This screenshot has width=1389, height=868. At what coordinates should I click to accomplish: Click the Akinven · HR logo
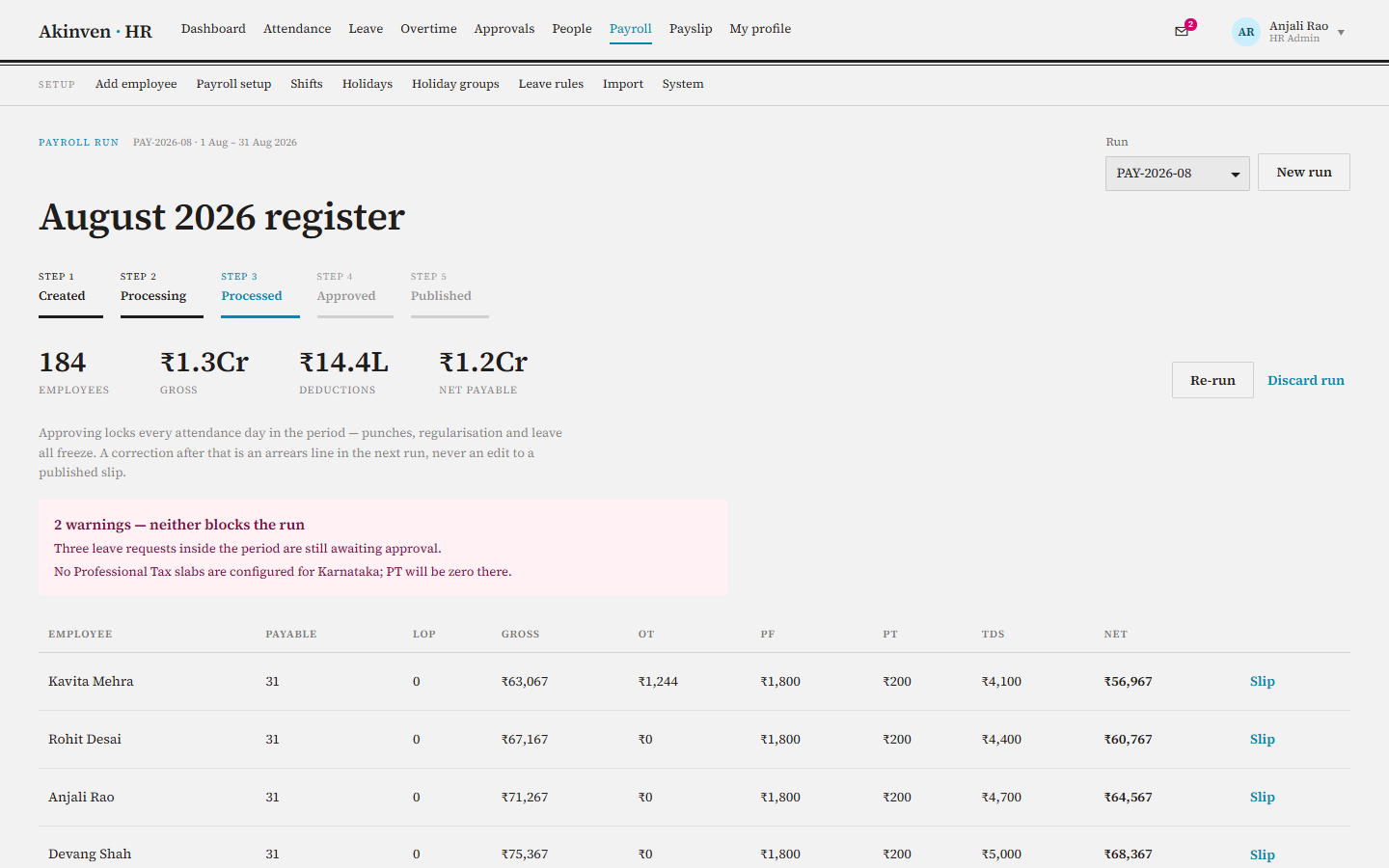tap(95, 31)
